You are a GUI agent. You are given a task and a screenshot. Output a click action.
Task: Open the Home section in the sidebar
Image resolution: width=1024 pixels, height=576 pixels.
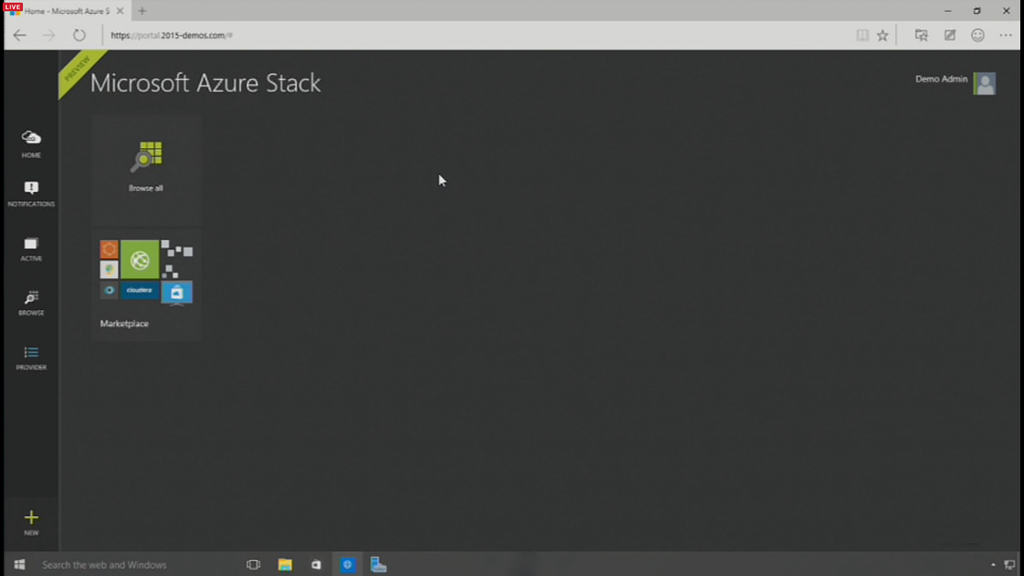(31, 144)
